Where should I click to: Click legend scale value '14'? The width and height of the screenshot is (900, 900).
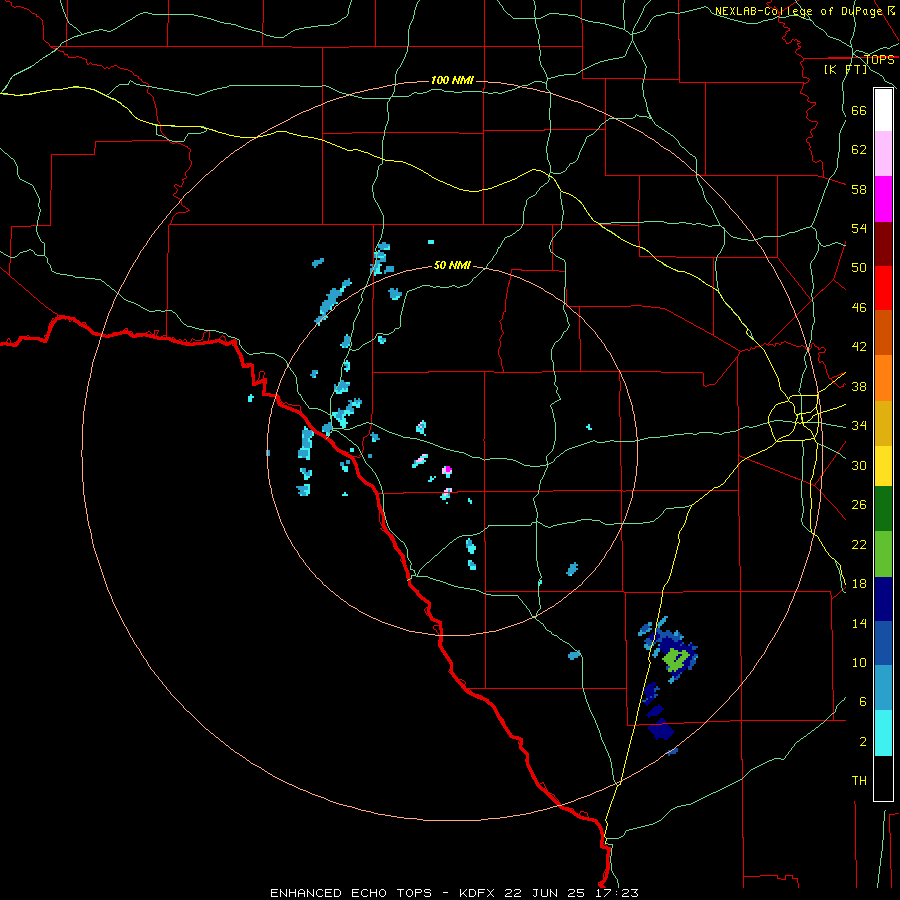pos(859,623)
